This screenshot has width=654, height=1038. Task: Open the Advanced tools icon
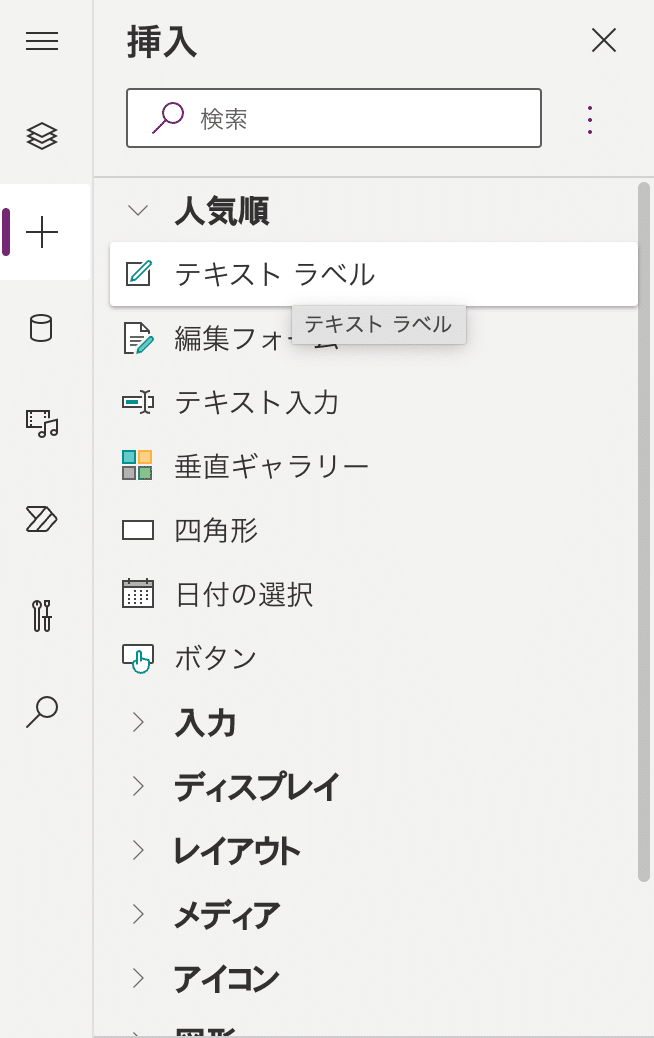click(x=42, y=615)
